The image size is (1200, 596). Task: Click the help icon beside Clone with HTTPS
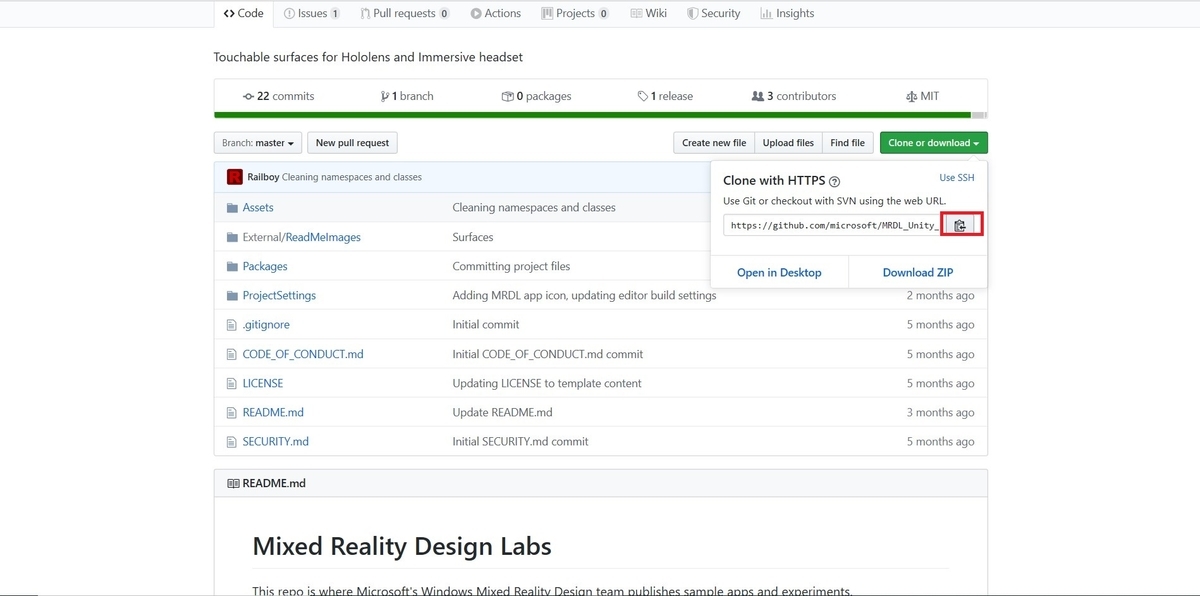pyautogui.click(x=834, y=182)
